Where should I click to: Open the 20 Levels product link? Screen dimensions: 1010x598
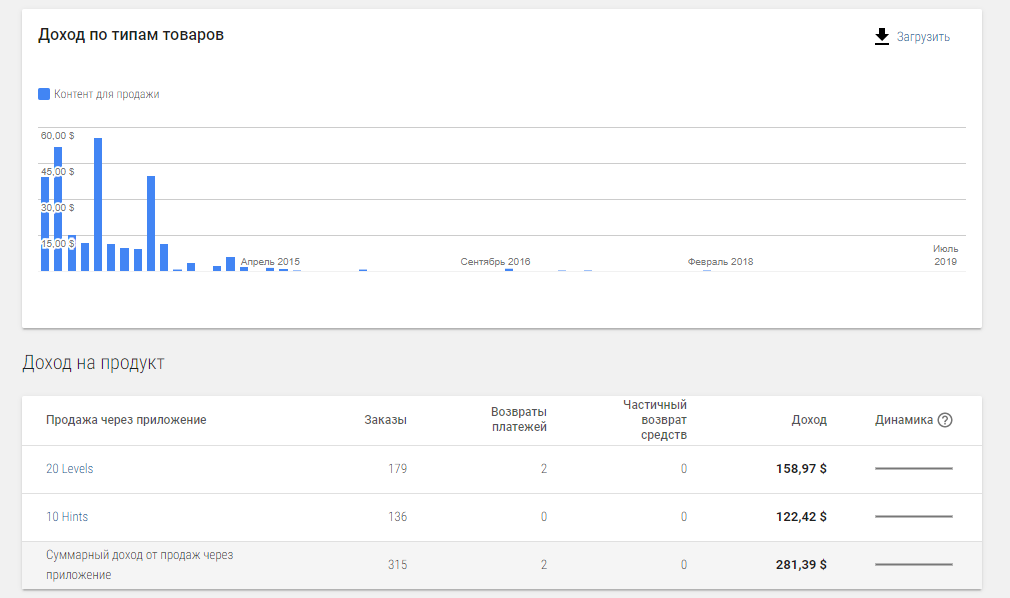(70, 469)
